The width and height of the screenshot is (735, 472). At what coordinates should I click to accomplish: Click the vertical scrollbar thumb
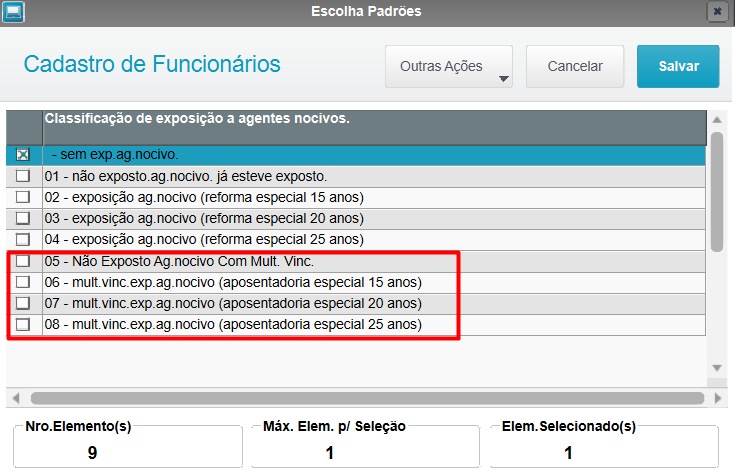tap(717, 192)
